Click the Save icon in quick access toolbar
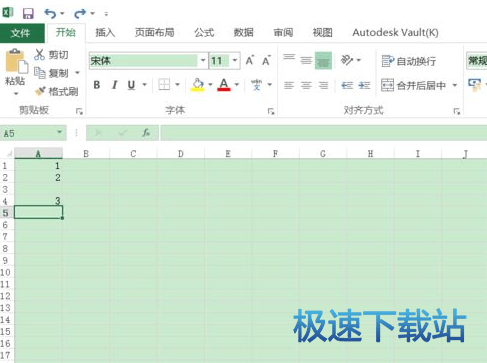 28,13
